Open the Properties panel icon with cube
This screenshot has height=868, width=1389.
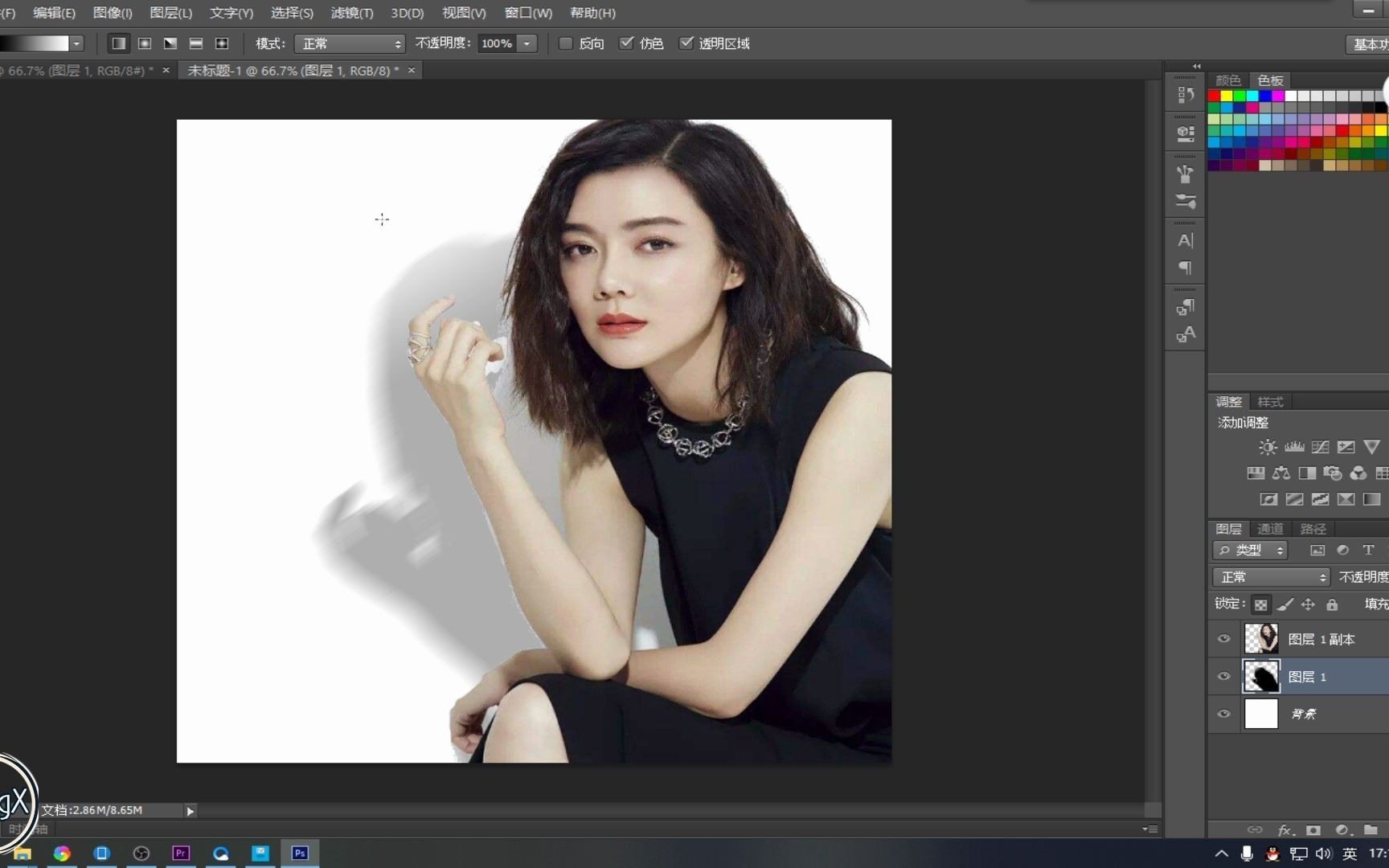(x=1186, y=133)
